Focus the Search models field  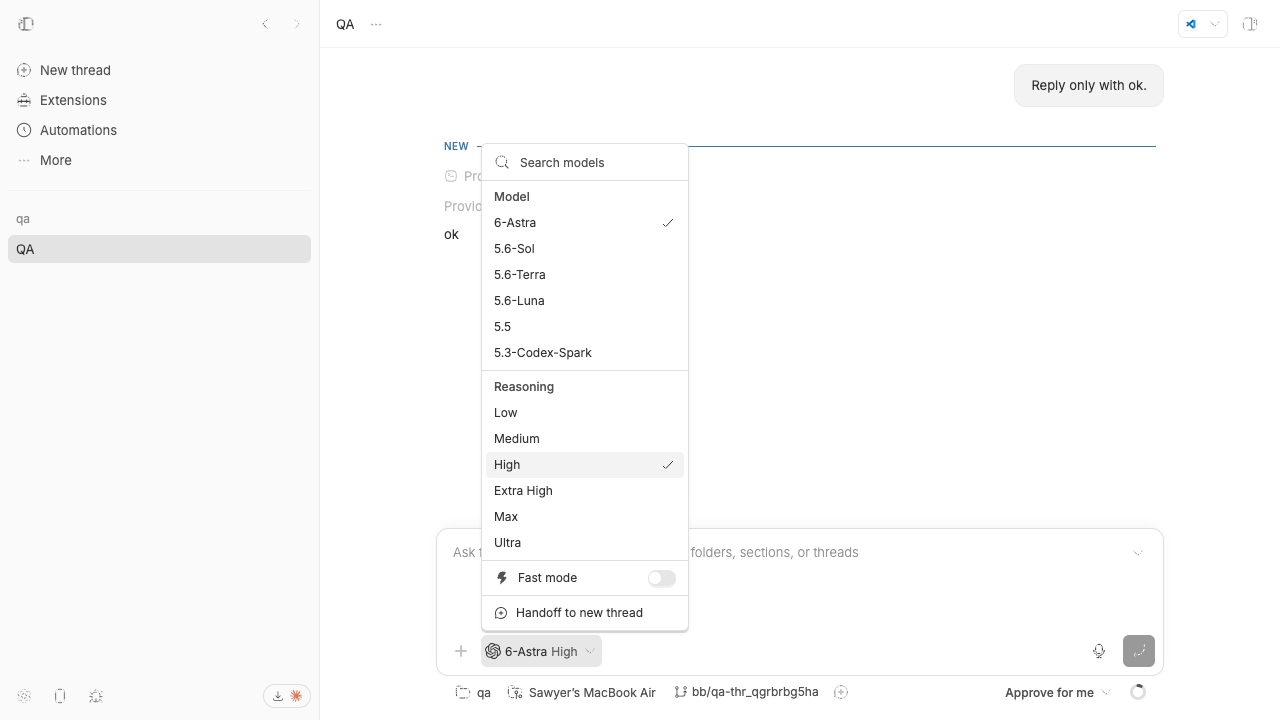click(x=585, y=163)
